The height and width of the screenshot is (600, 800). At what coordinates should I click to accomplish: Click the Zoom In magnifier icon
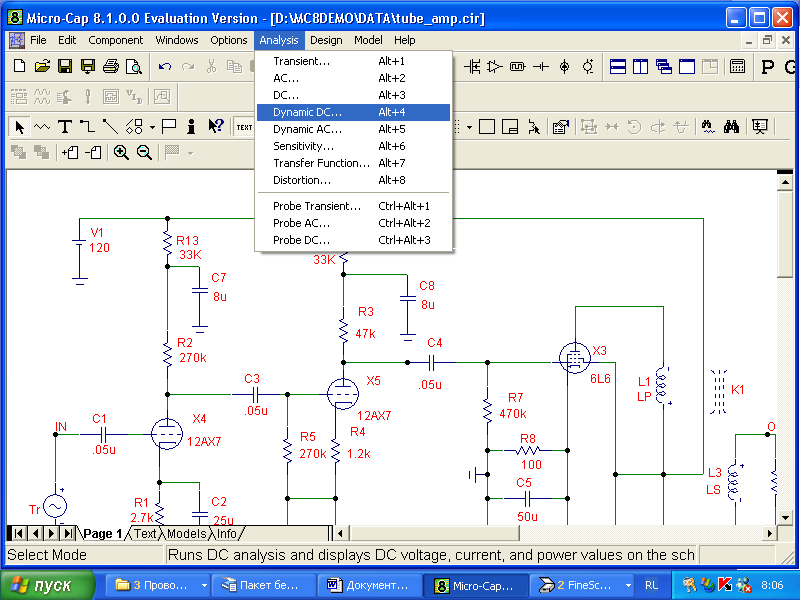pos(121,153)
